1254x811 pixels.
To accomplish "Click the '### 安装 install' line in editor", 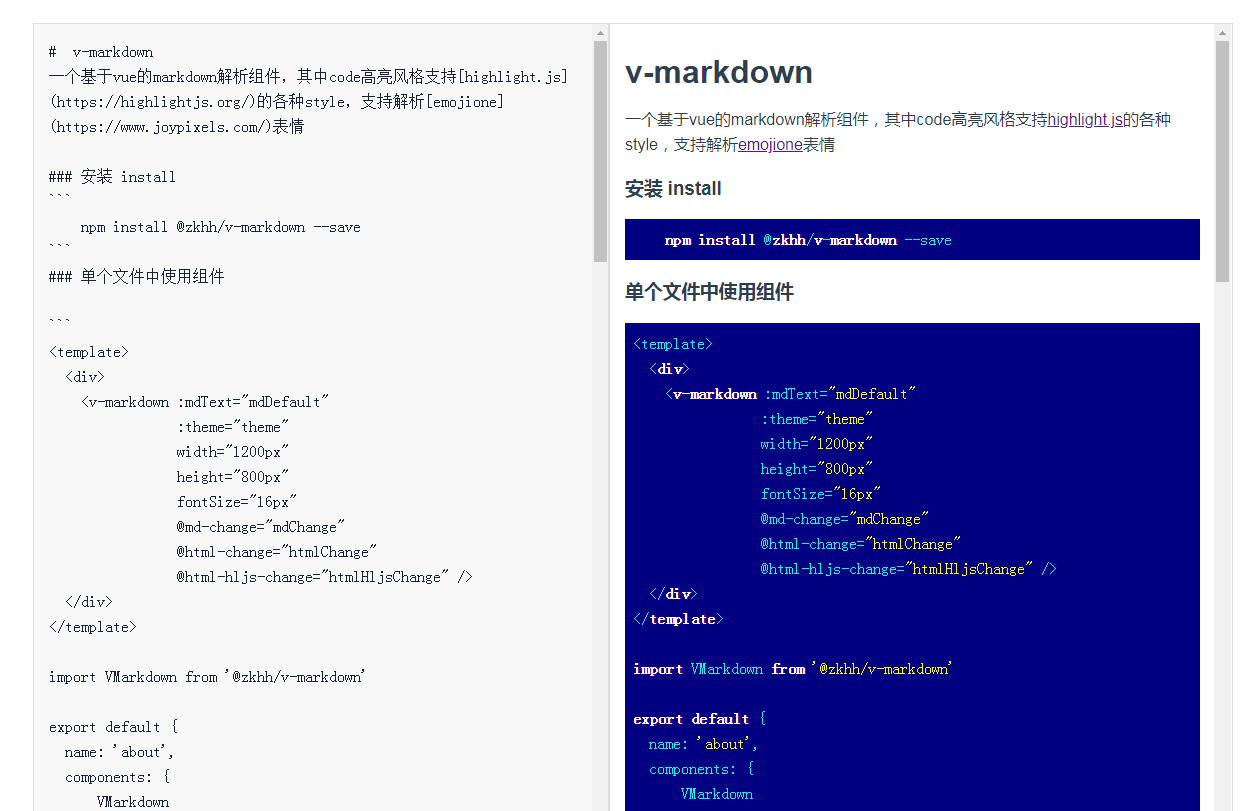I will pos(112,177).
